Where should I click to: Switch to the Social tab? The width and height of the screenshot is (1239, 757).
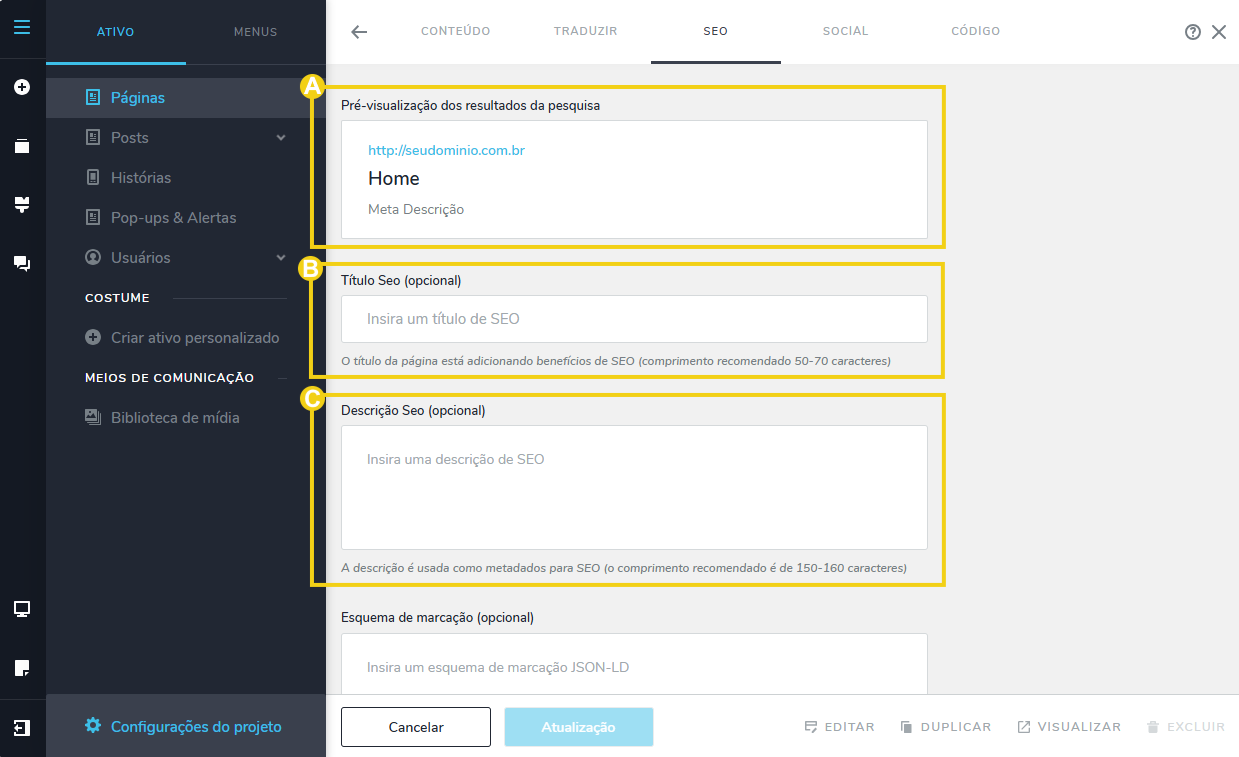coord(845,32)
